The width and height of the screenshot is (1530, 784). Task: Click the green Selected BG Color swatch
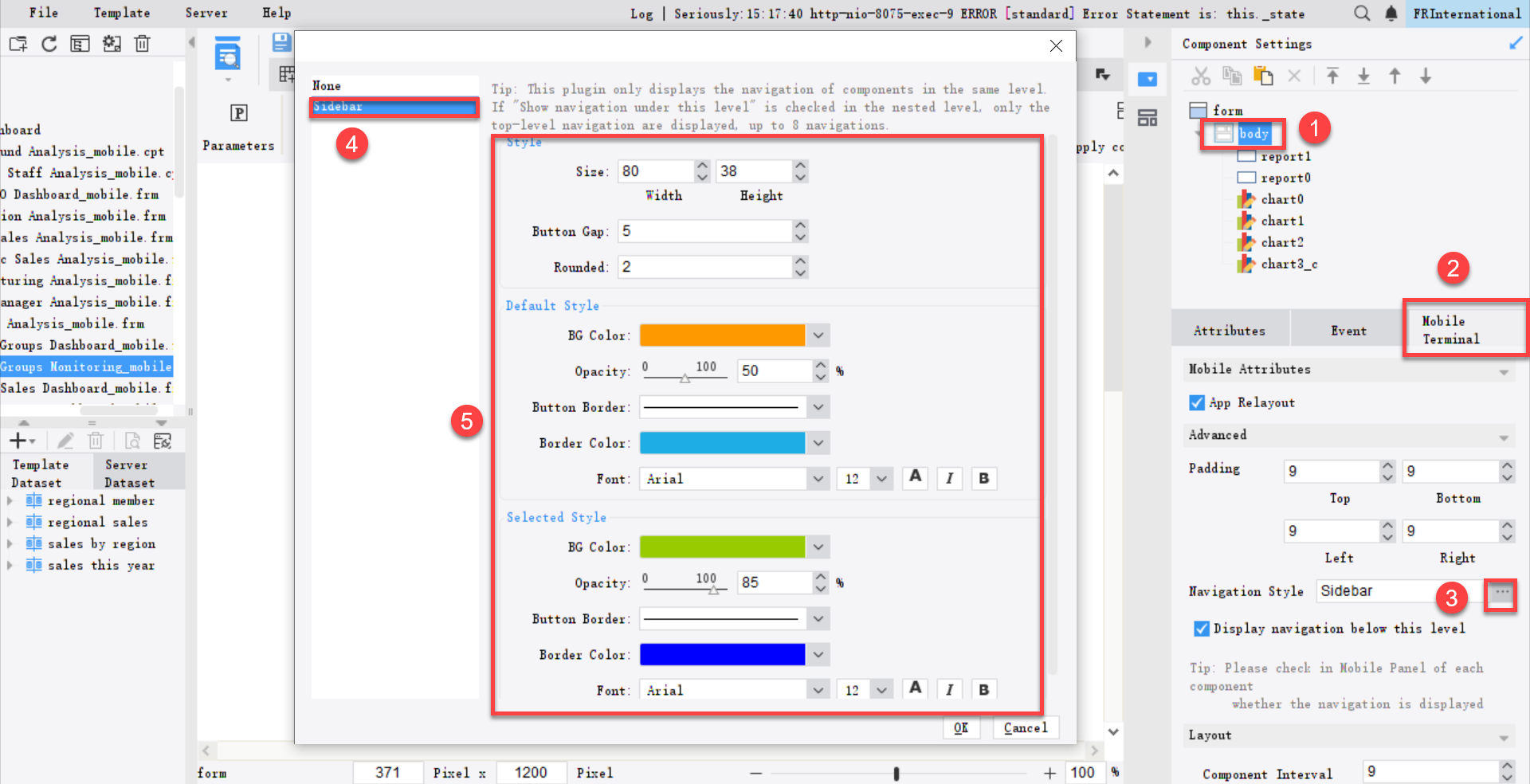click(x=722, y=547)
